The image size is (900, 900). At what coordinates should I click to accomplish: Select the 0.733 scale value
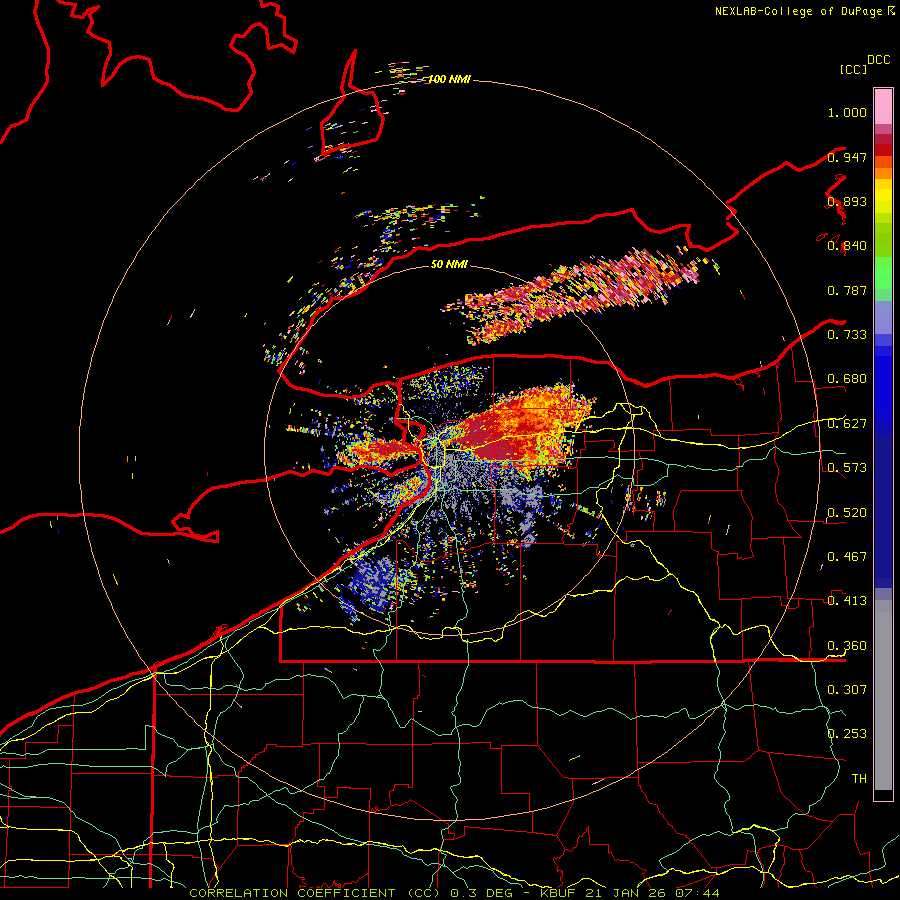pyautogui.click(x=847, y=335)
